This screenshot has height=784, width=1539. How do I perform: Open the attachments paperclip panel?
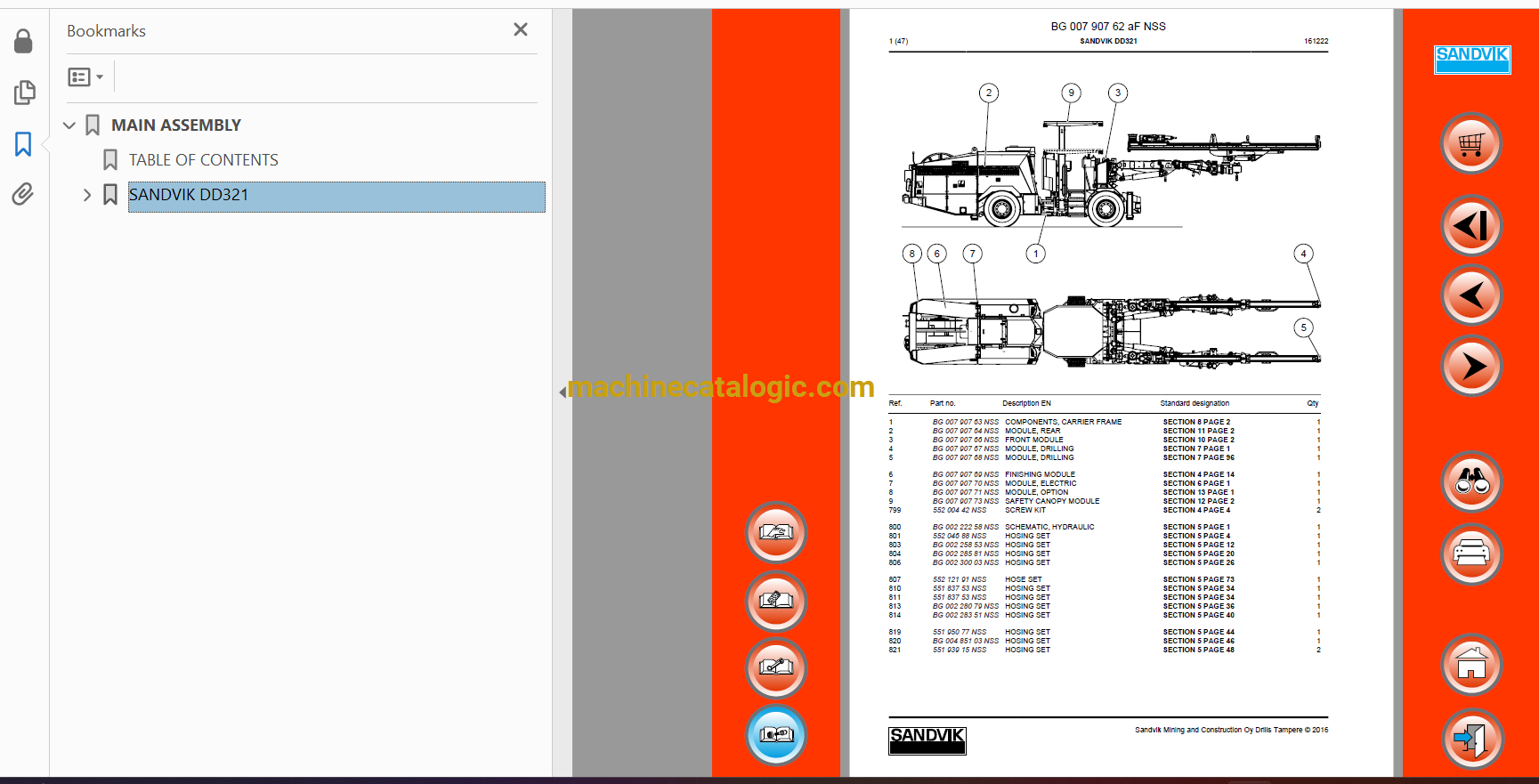point(23,194)
